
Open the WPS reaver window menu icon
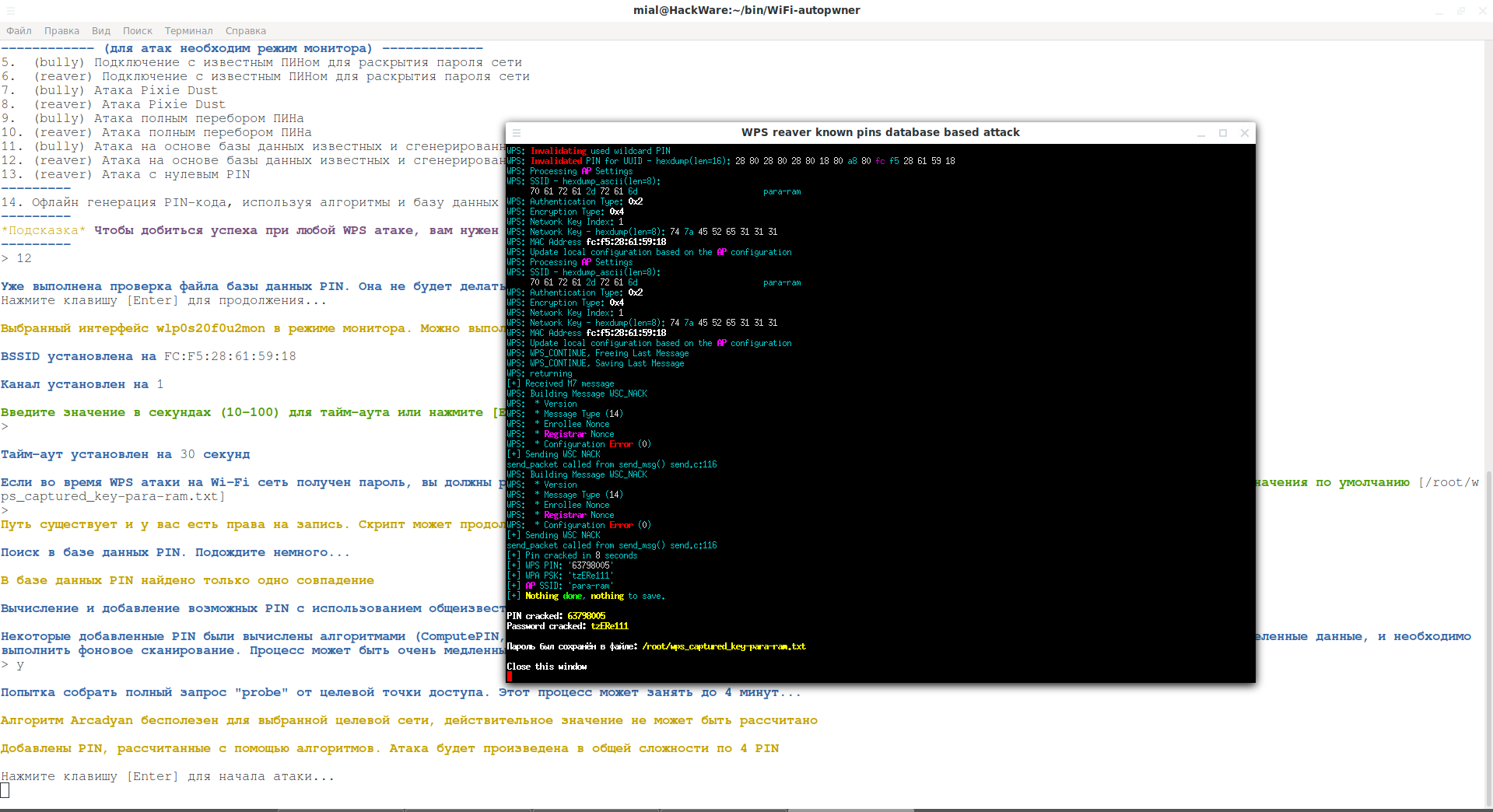click(x=517, y=133)
